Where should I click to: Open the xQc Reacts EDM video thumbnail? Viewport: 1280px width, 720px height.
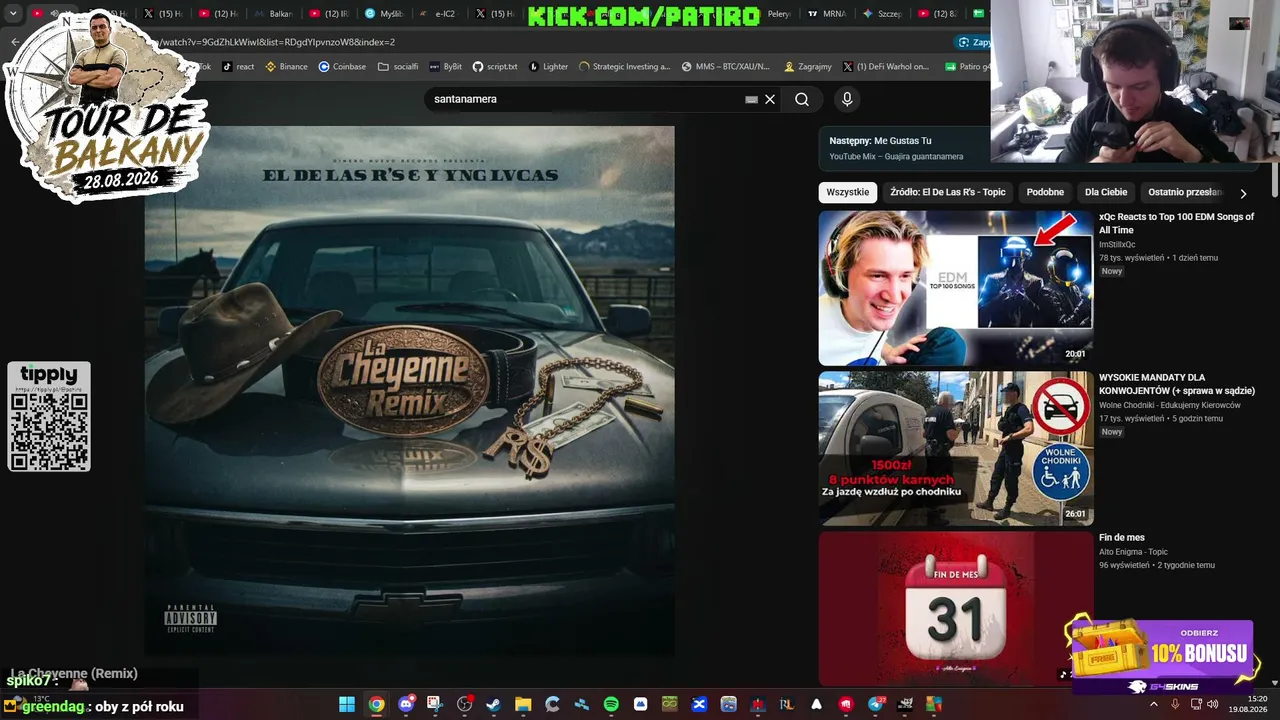(956, 288)
